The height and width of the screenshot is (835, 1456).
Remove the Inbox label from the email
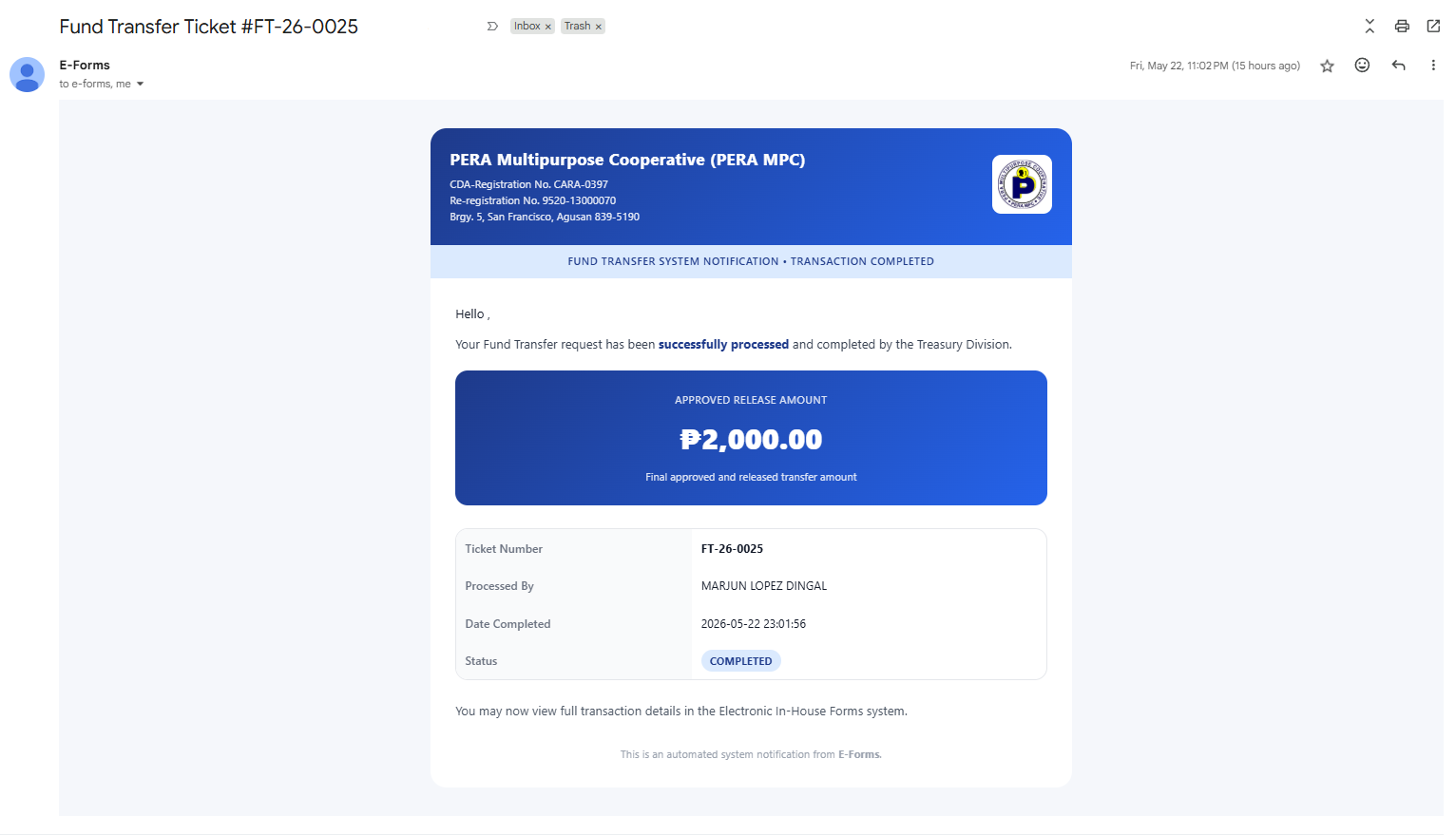548,27
